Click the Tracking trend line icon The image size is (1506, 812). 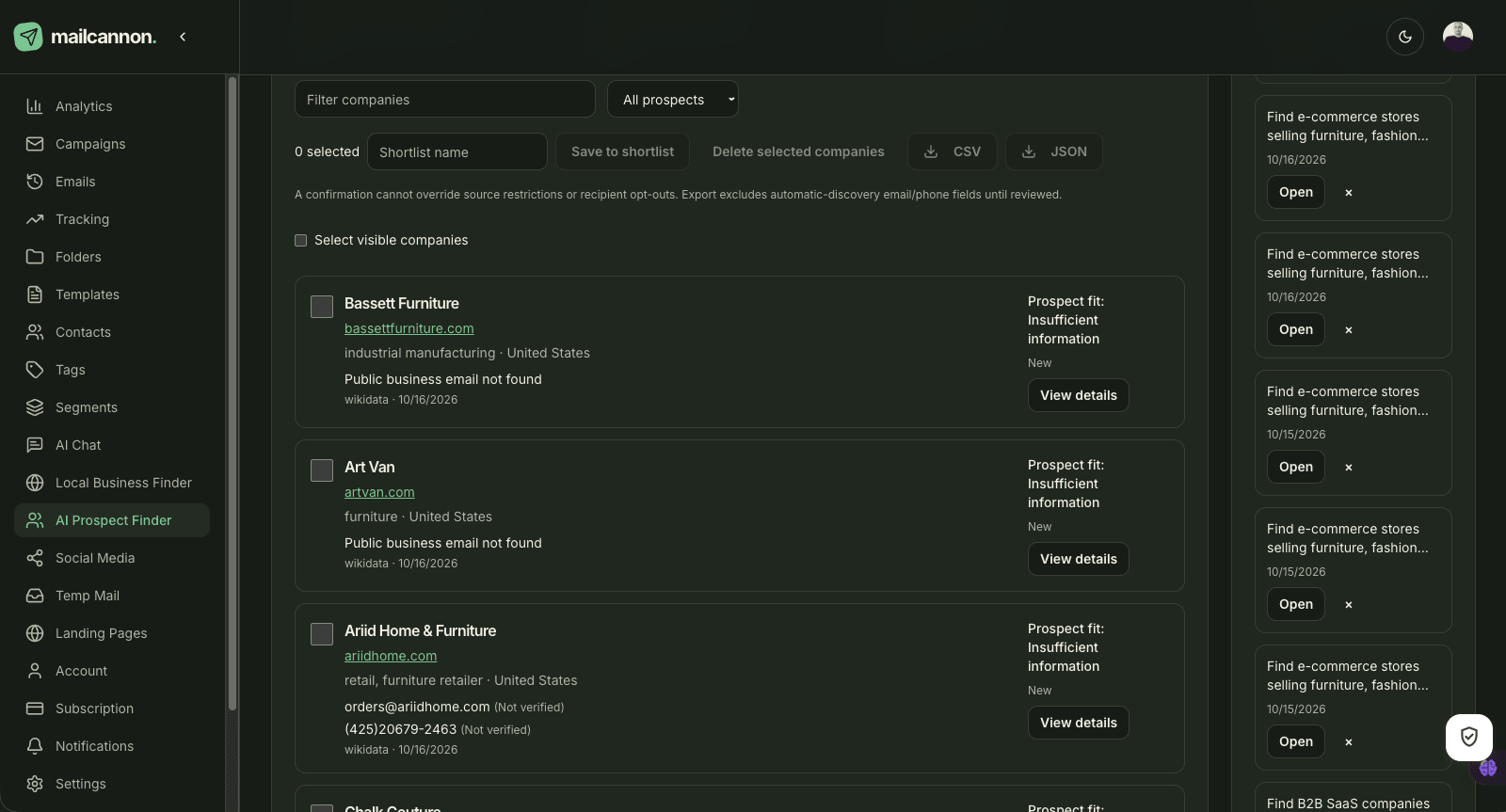[35, 219]
